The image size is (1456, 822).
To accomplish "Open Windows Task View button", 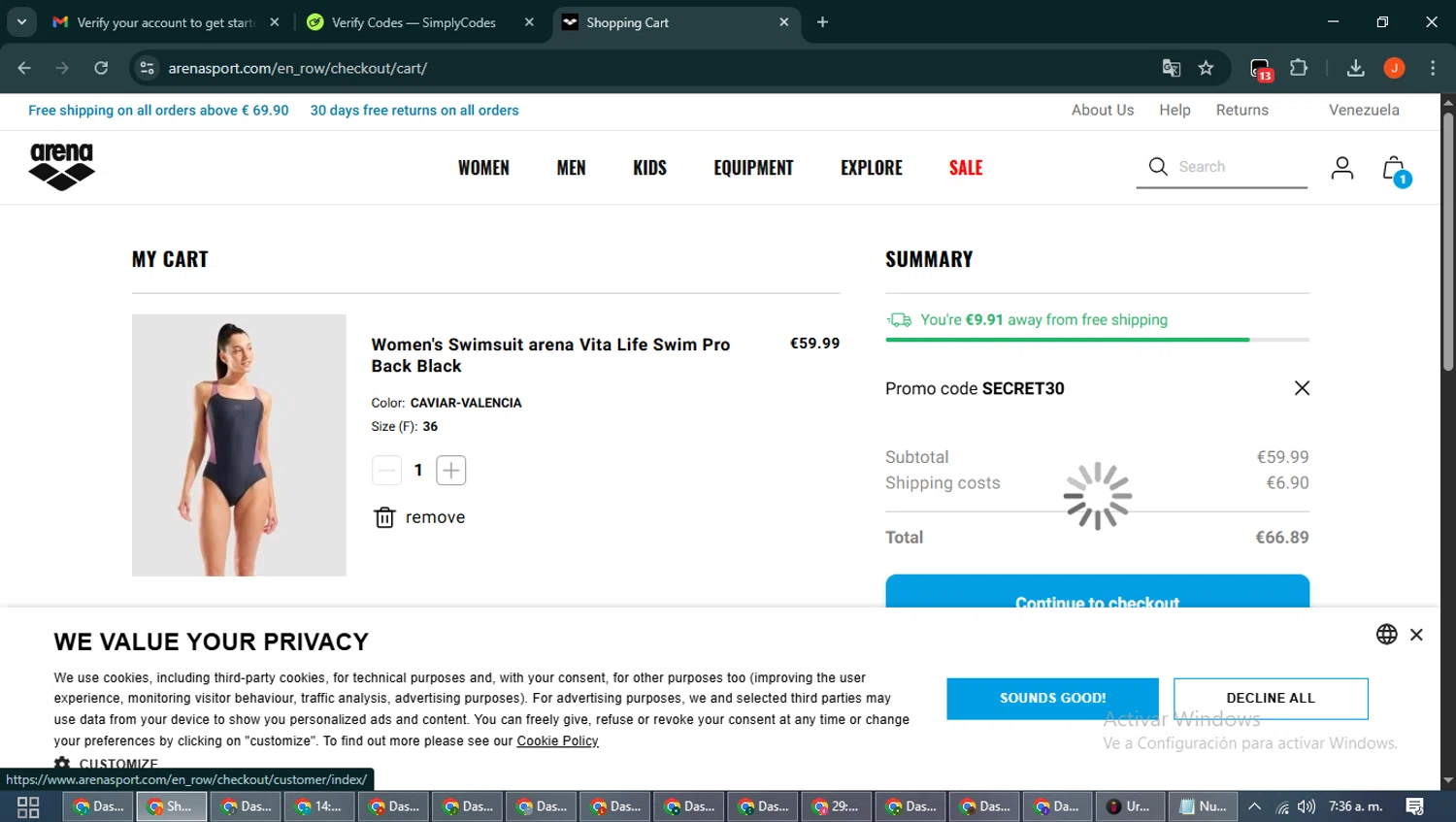I will click(x=28, y=806).
